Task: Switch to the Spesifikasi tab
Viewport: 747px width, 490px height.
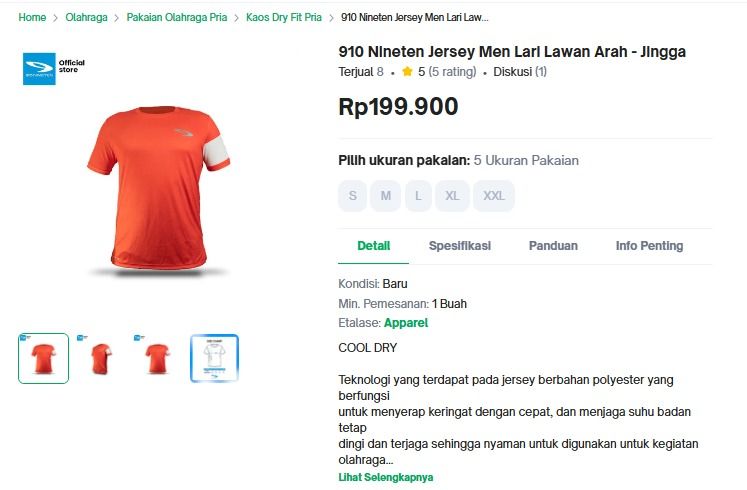Action: pos(460,246)
